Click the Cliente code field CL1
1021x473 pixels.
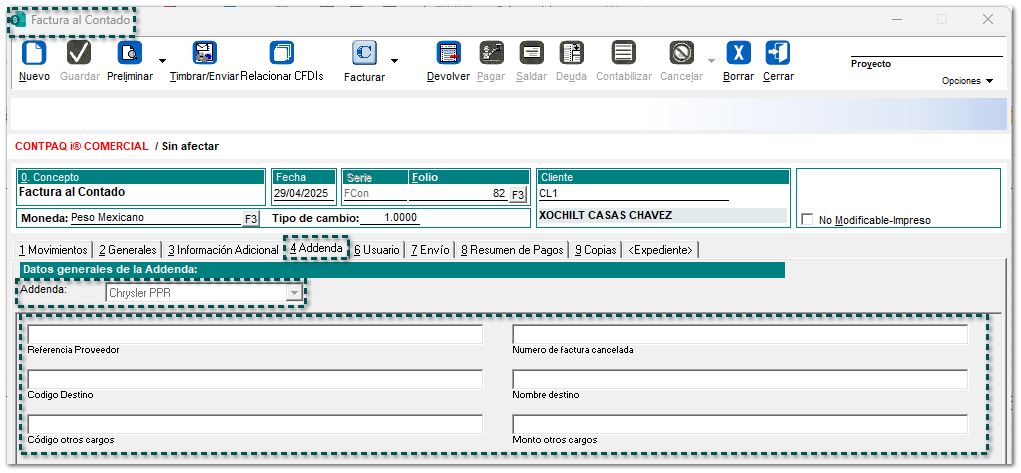coord(634,194)
